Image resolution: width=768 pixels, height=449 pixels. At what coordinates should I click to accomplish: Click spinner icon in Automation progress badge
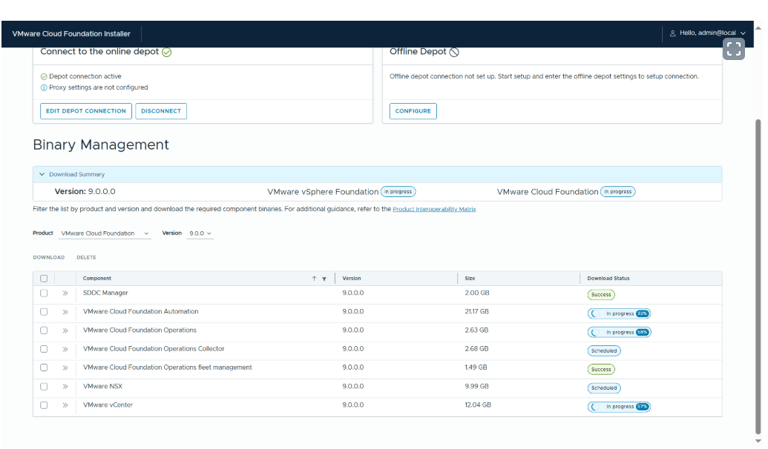coord(594,314)
